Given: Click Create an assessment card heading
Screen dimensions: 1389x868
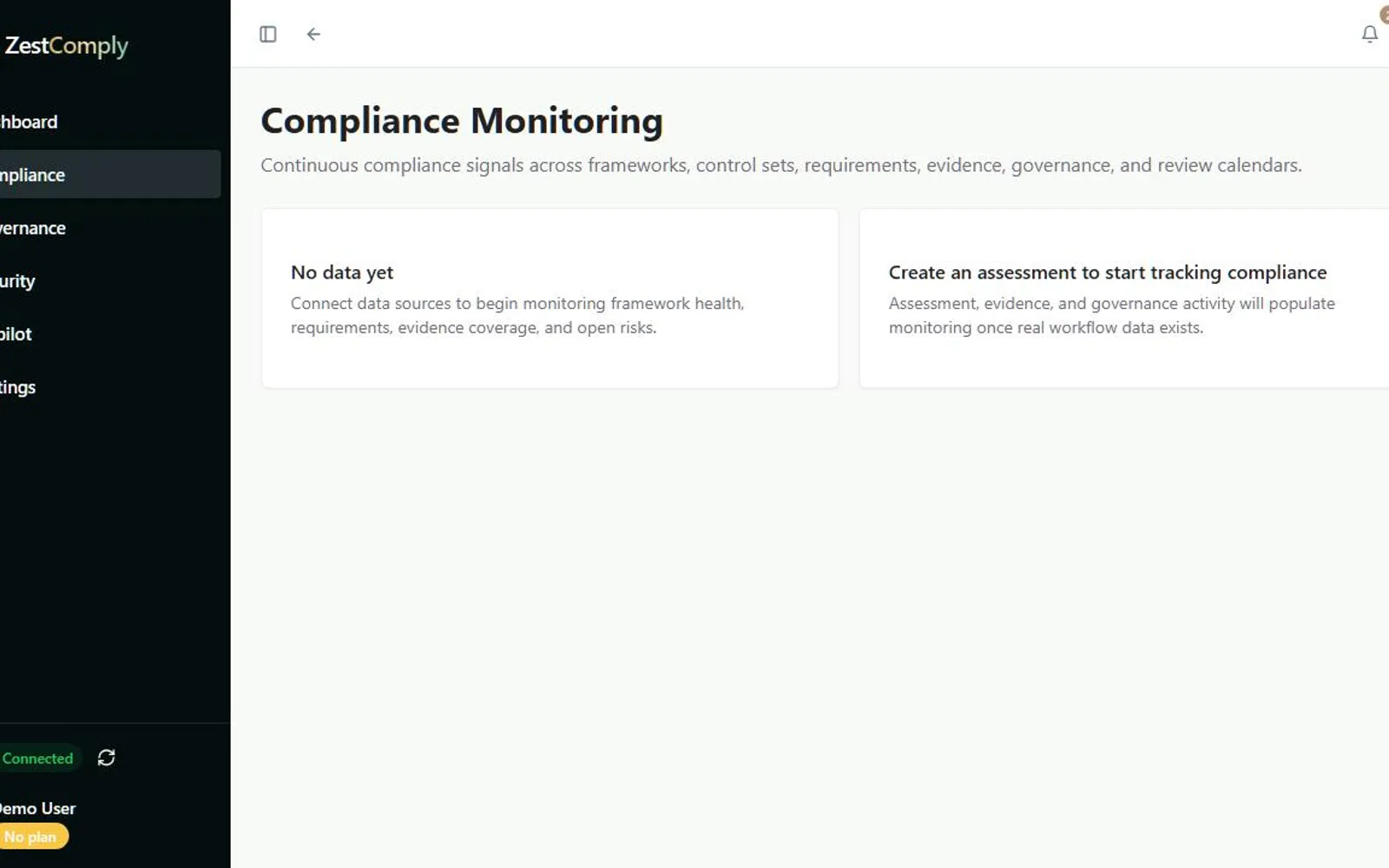Looking at the screenshot, I should tap(1108, 273).
